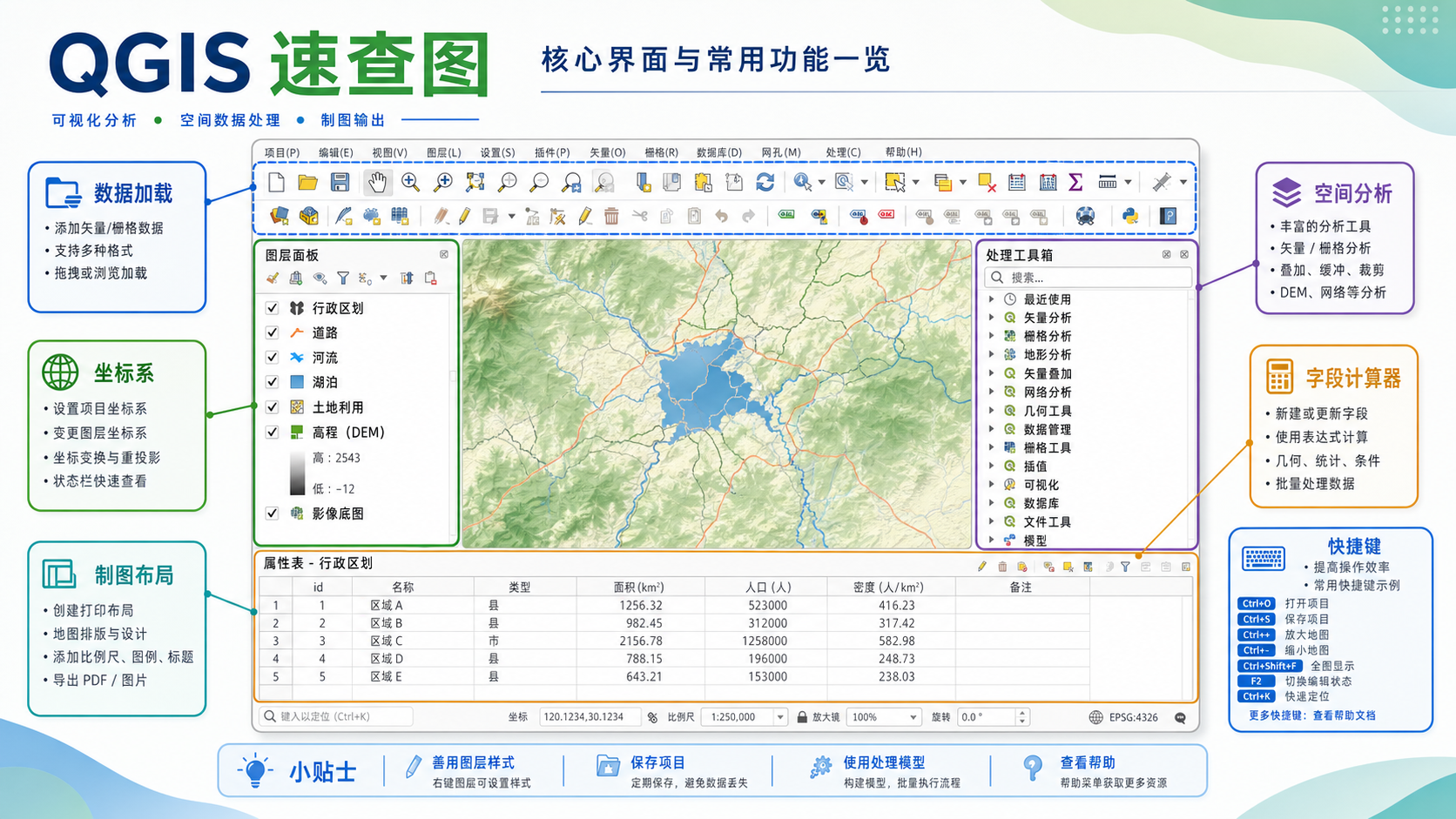This screenshot has width=1456, height=819.
Task: Expand the 网络分析 toolbox group
Action: (x=991, y=392)
